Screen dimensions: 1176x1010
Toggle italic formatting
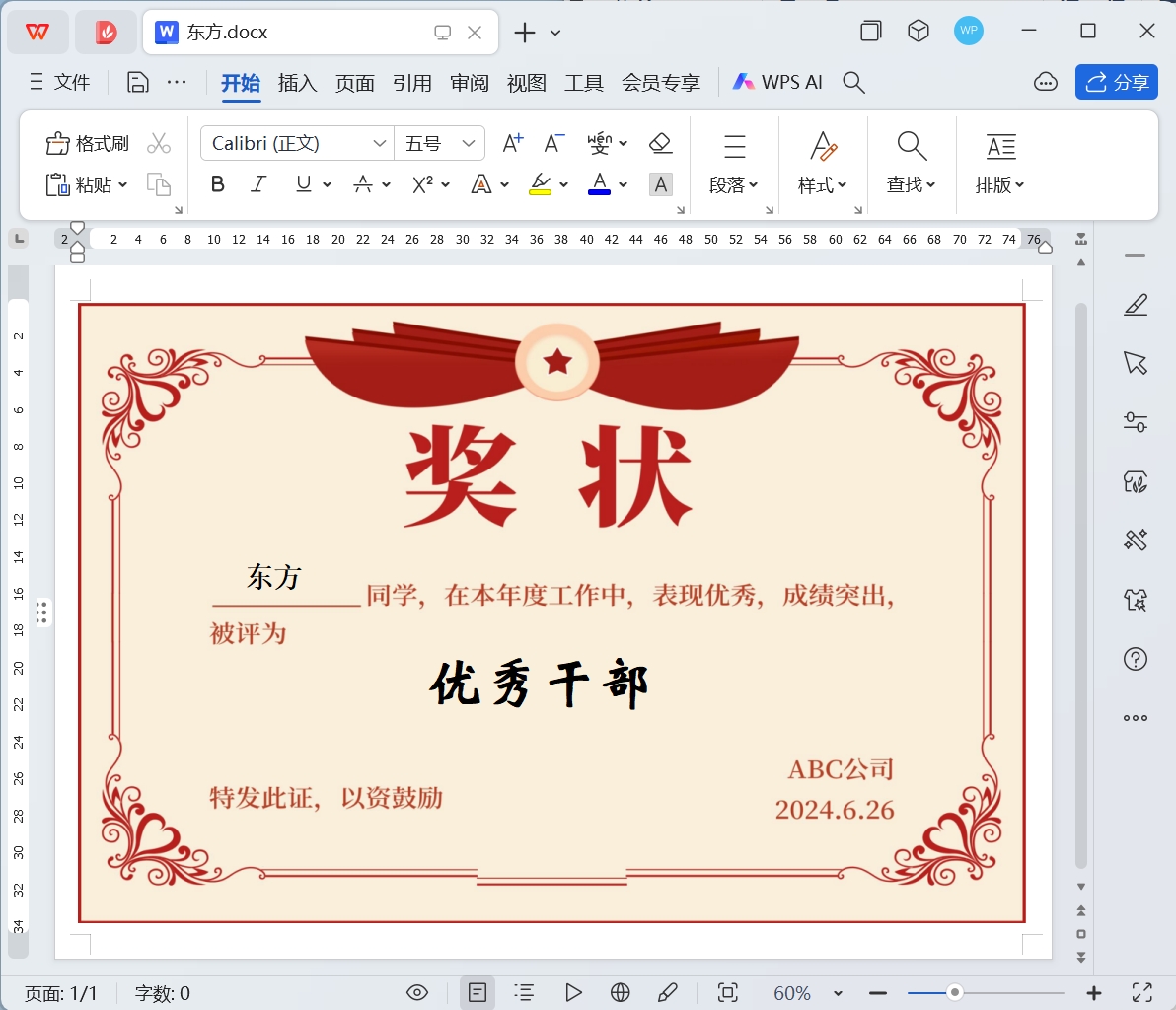259,184
